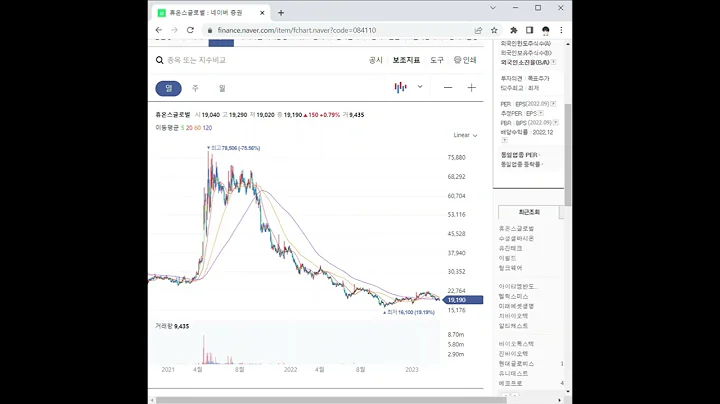Open the 도구 menu
This screenshot has height=404, width=720.
[x=437, y=60]
